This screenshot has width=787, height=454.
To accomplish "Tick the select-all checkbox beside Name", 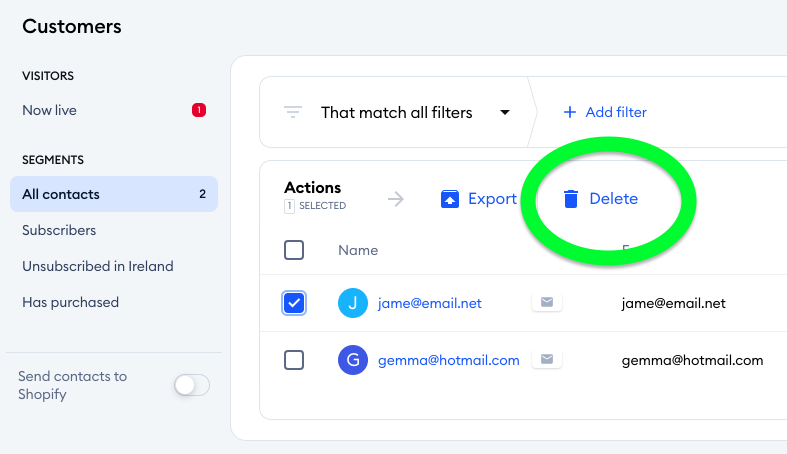I will coord(294,250).
